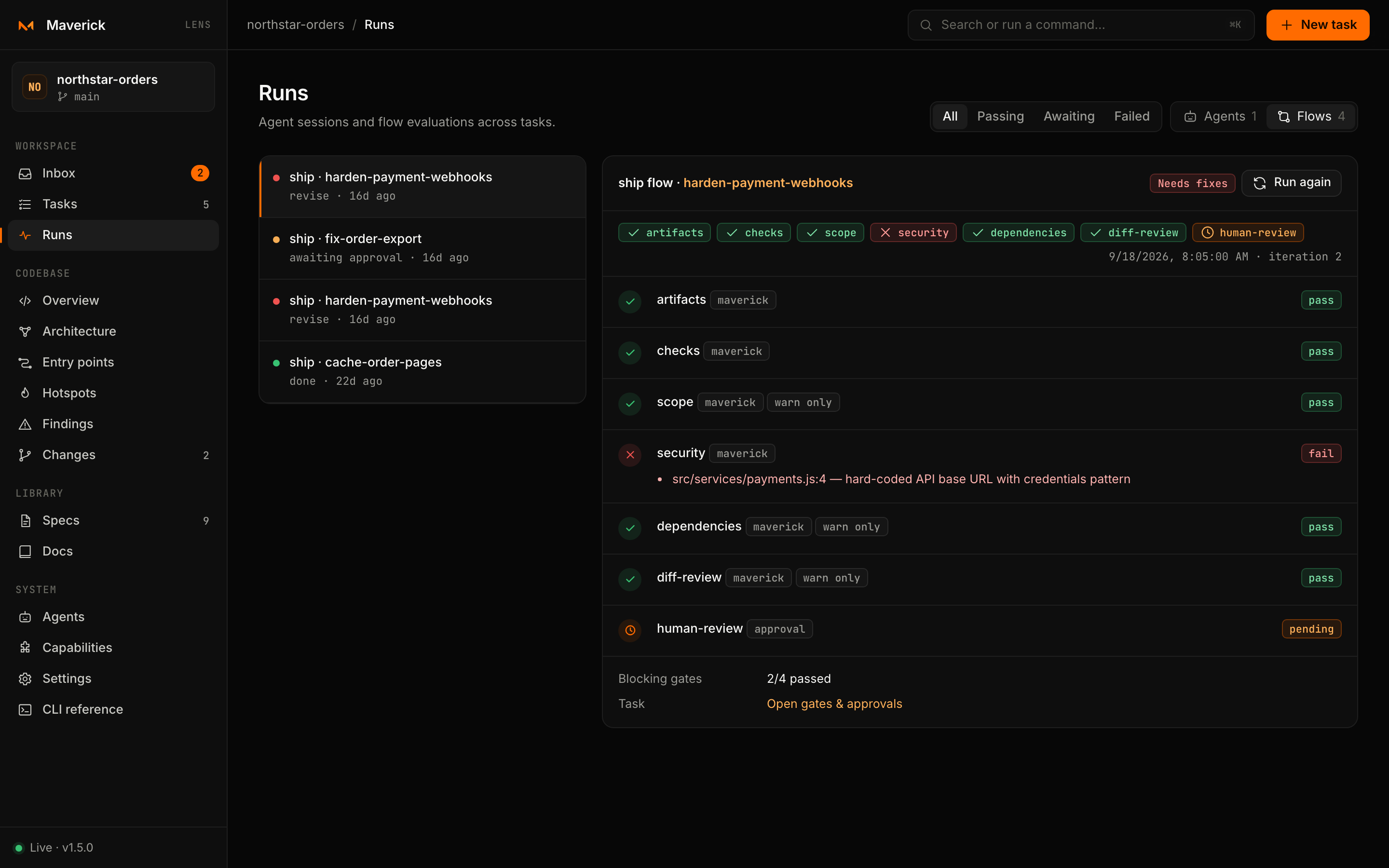Toggle the Agents runs view
This screenshot has height=868, width=1389.
(1220, 117)
